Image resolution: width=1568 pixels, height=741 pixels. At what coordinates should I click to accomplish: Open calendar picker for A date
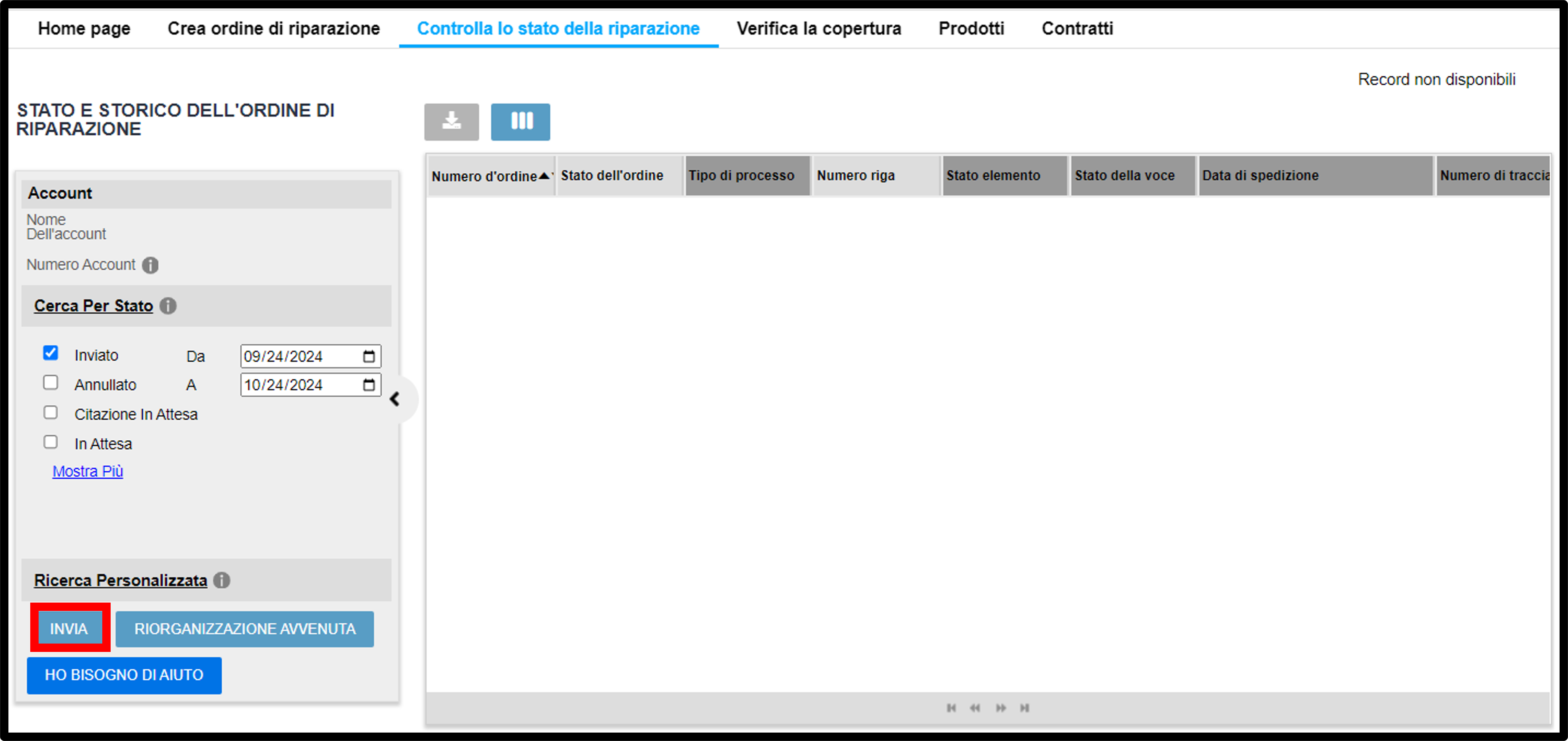[x=369, y=385]
